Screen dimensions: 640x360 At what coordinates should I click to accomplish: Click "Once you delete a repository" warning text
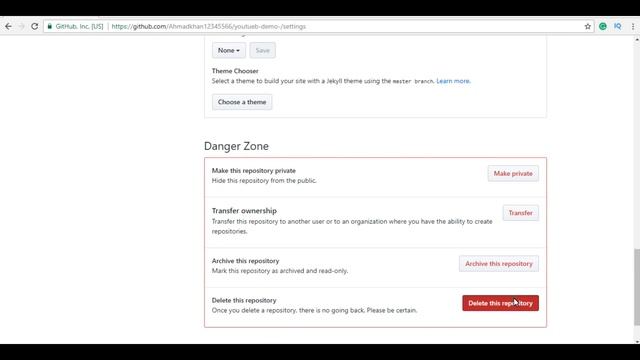[x=314, y=310]
